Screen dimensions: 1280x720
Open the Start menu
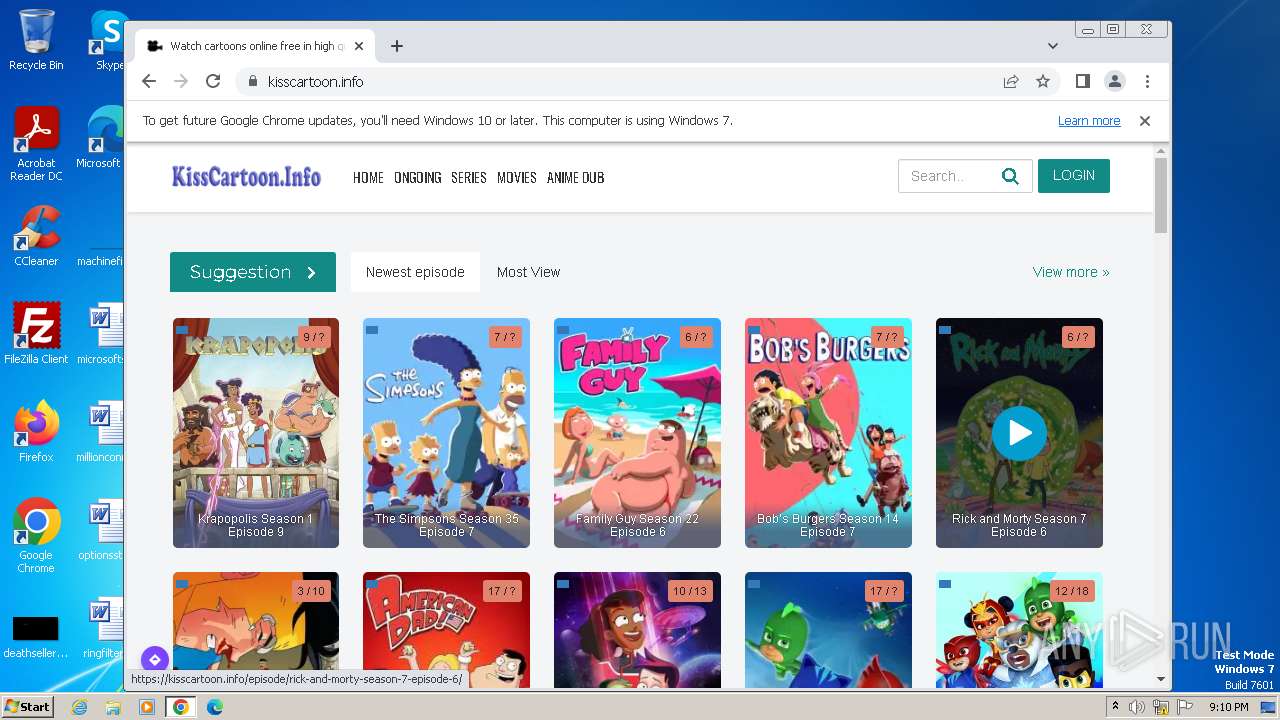pos(28,707)
